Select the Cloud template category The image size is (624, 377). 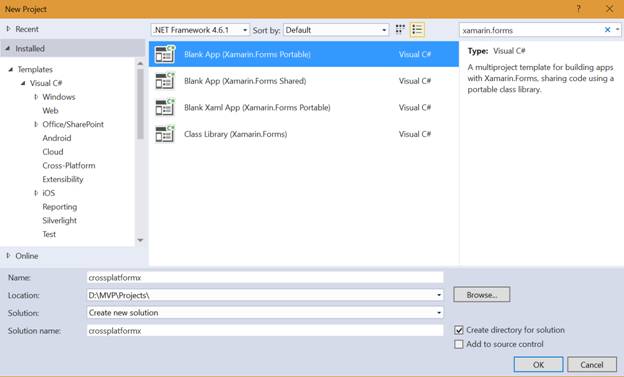pos(53,152)
